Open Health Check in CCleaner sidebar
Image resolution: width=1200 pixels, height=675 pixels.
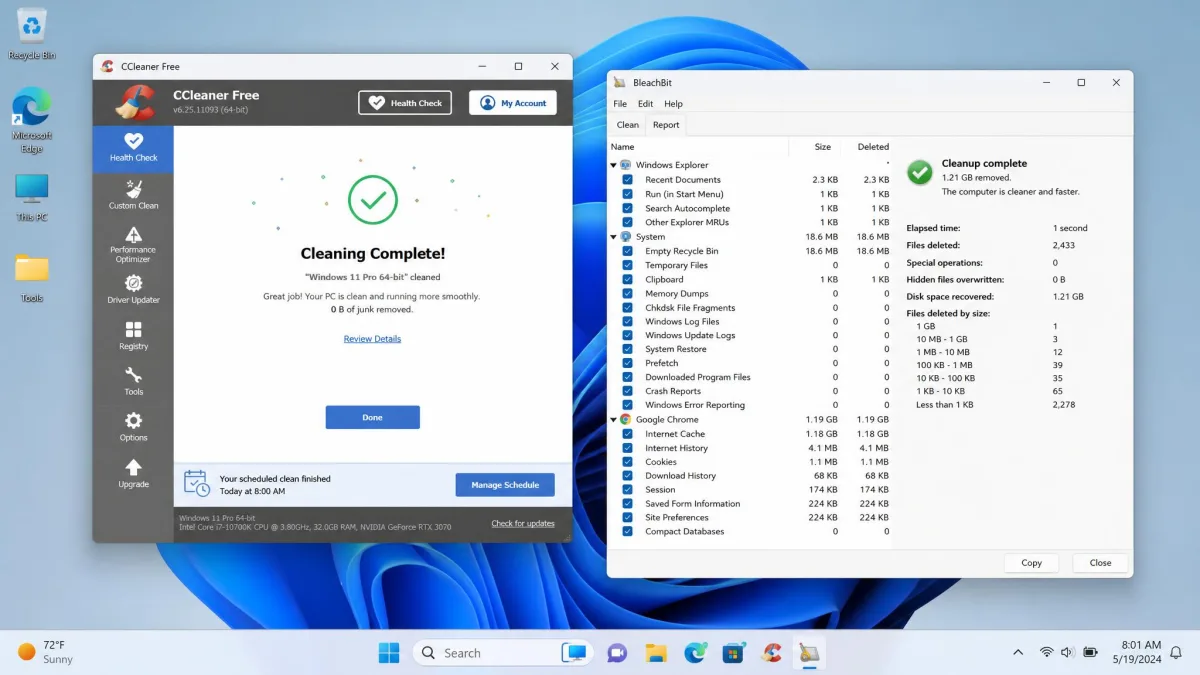pos(133,148)
